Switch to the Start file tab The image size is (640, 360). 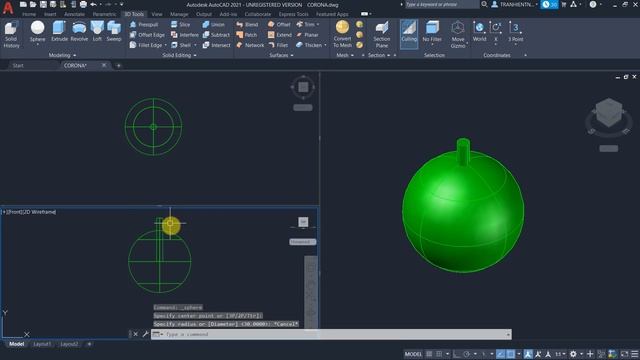(x=18, y=65)
